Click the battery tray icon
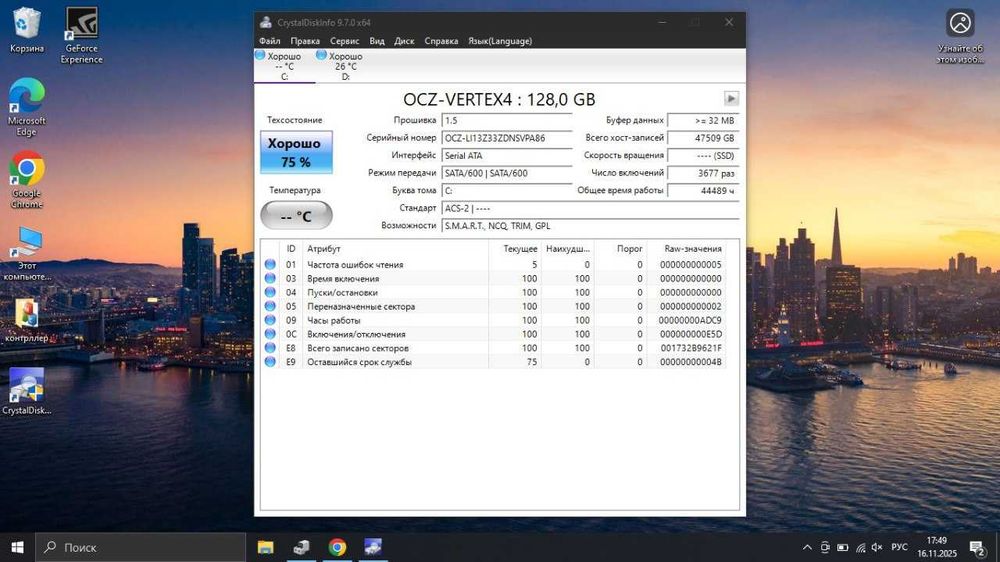This screenshot has width=1000, height=562. 842,547
